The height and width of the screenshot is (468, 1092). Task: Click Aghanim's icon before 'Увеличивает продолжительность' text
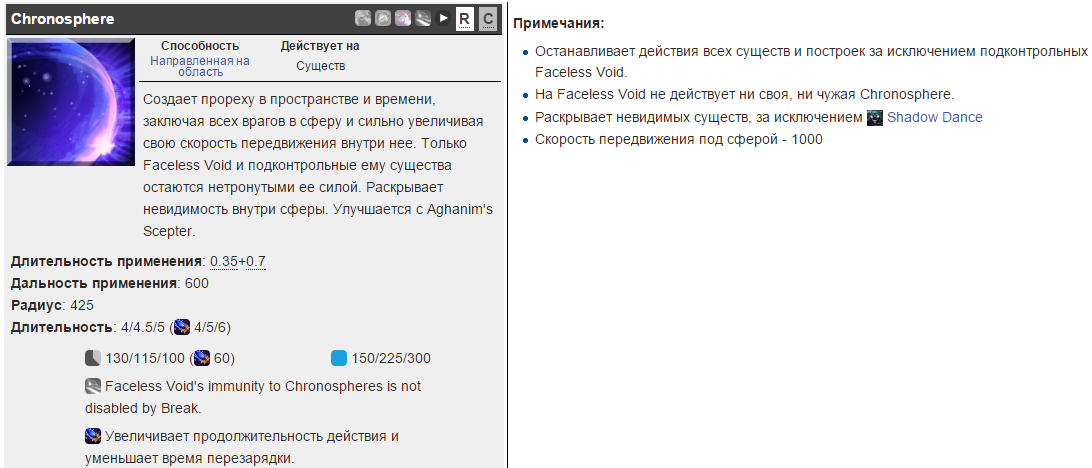pyautogui.click(x=93, y=436)
